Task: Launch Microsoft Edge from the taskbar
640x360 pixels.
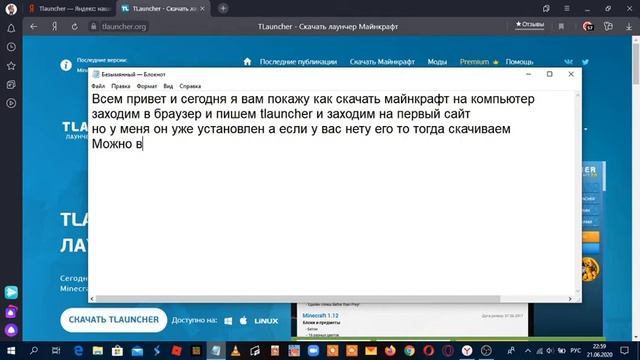Action: coord(78,351)
